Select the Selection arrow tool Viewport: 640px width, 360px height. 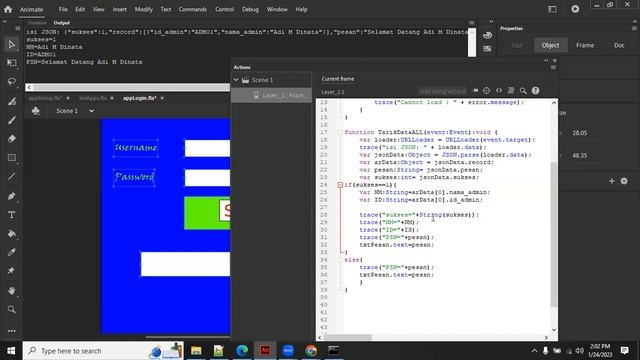point(11,44)
